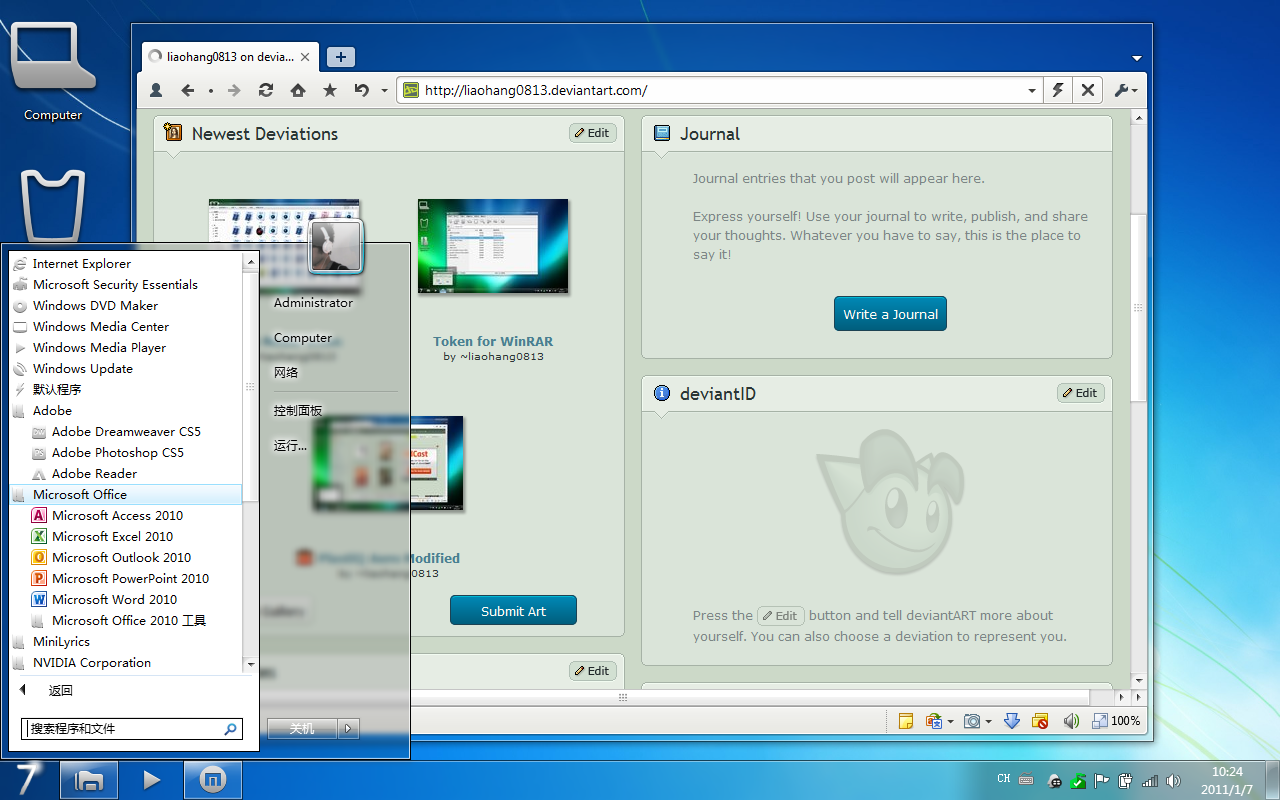Open the tab list dropdown arrow
1280x800 pixels.
pyautogui.click(x=1137, y=58)
